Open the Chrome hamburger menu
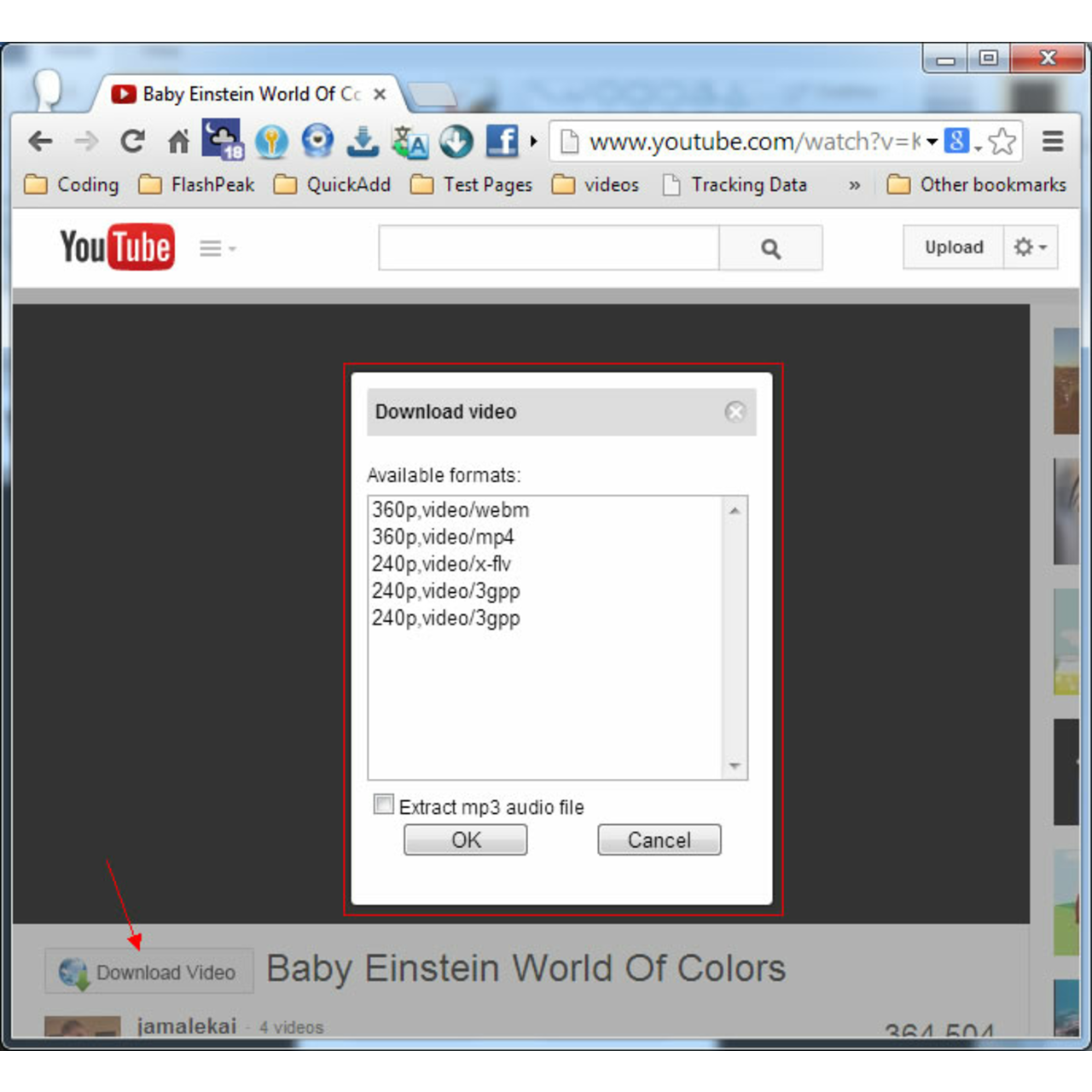The width and height of the screenshot is (1092, 1092). [x=1053, y=141]
